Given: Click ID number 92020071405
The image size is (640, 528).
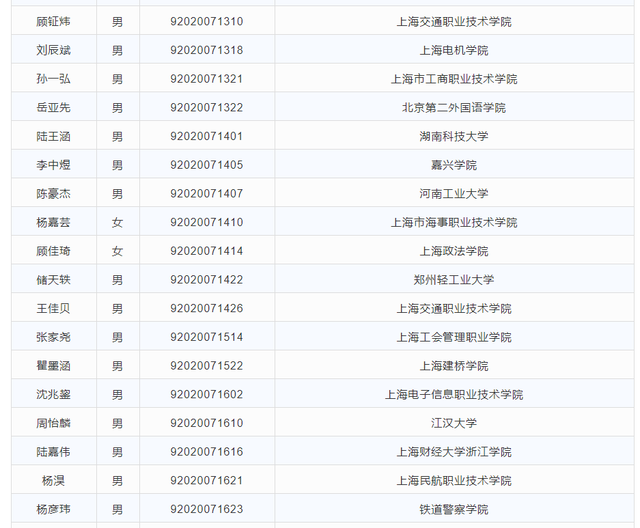Looking at the screenshot, I should (207, 165).
